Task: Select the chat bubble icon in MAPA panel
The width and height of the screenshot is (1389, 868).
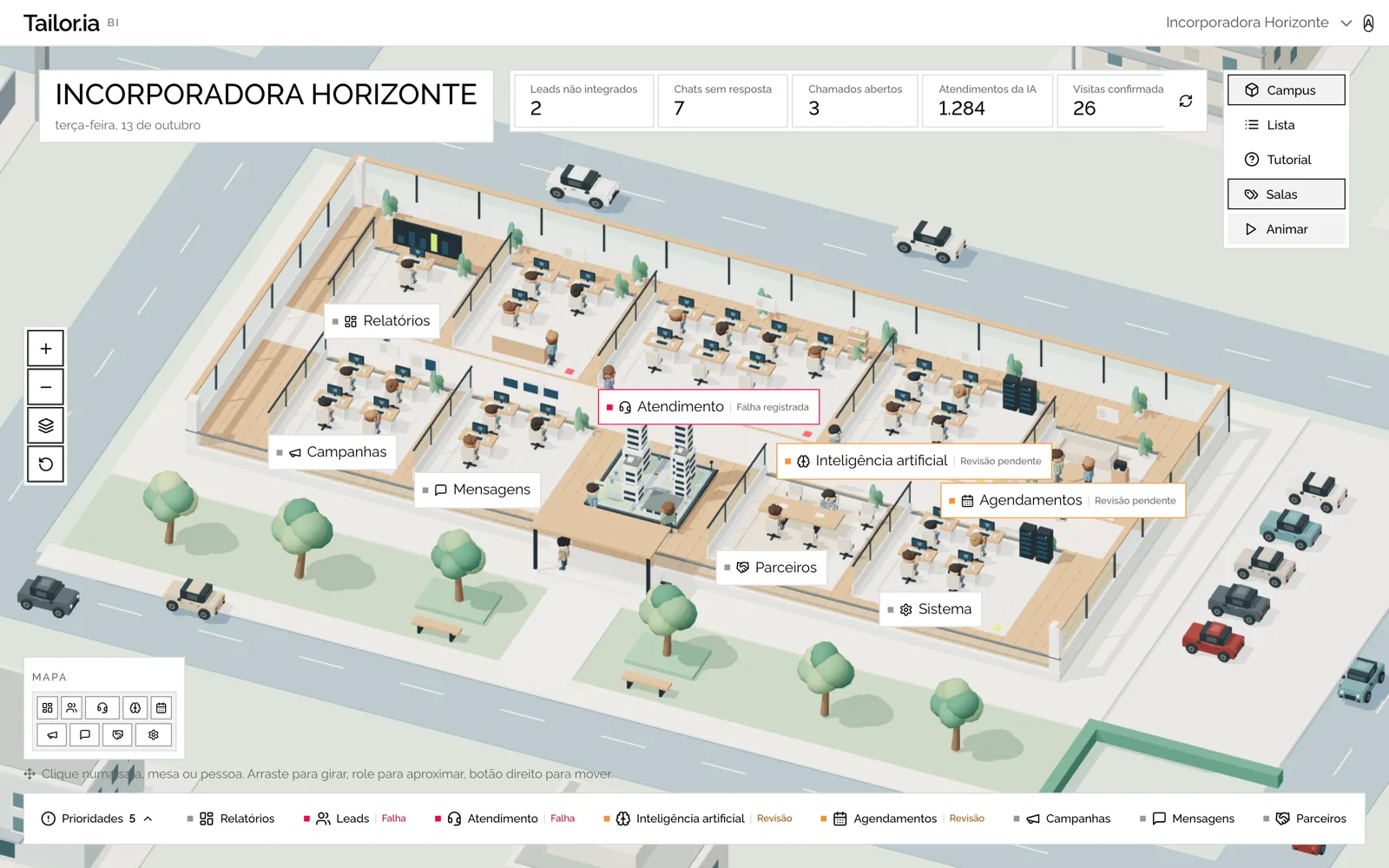Action: click(x=85, y=734)
